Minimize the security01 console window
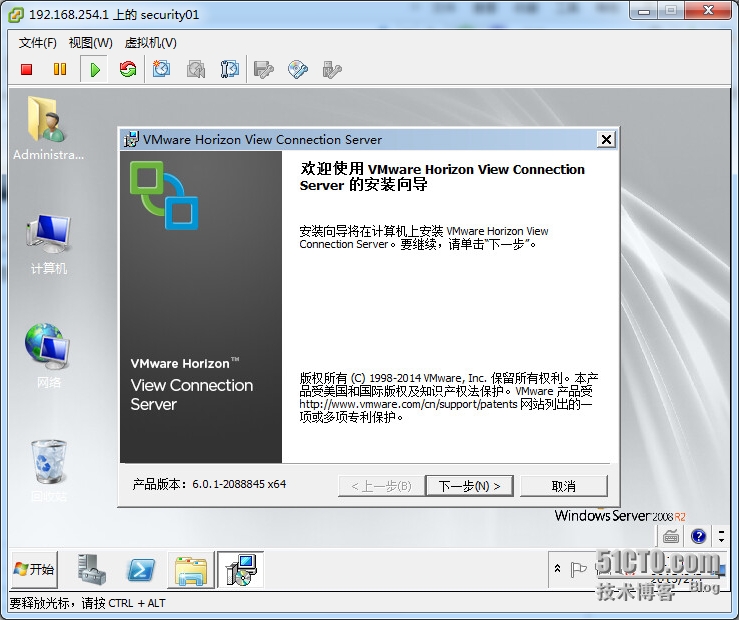Viewport: 739px width, 620px height. 644,10
